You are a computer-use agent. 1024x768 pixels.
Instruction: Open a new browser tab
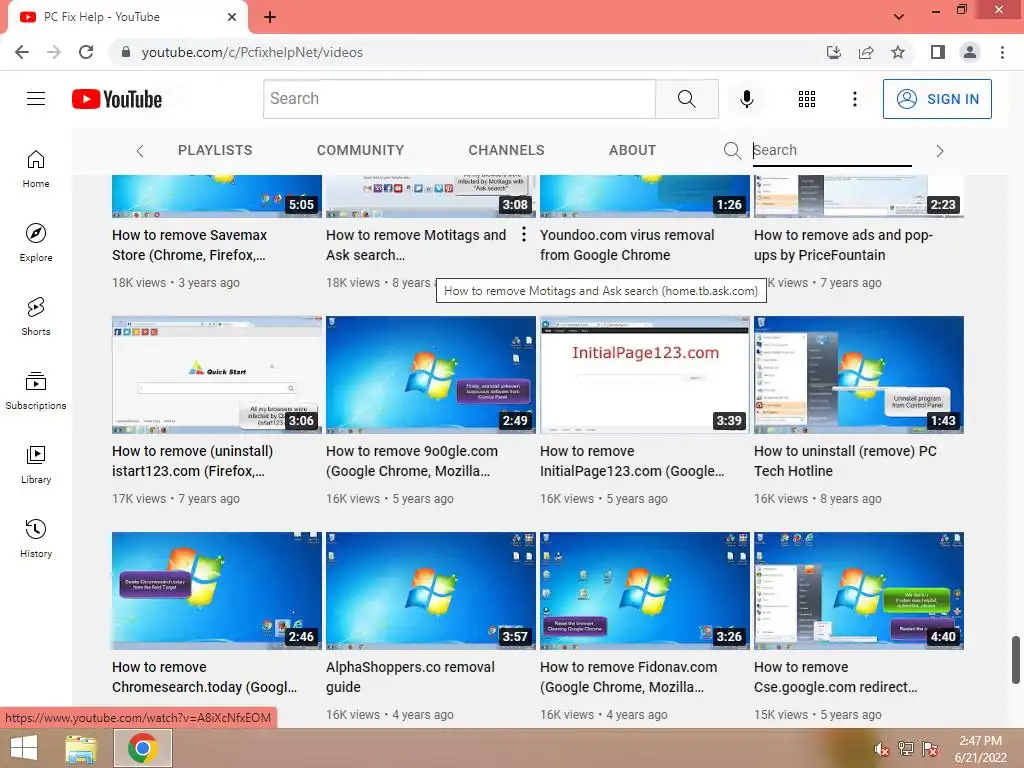tap(270, 17)
